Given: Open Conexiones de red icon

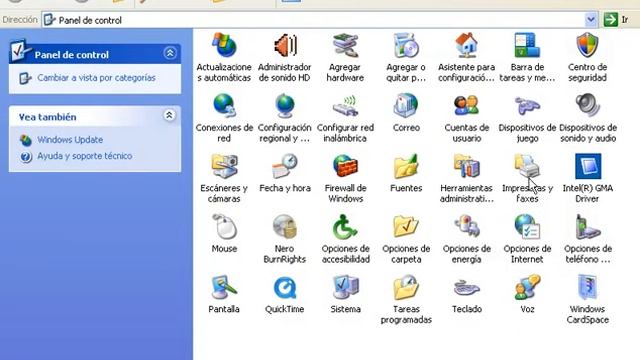Looking at the screenshot, I should [x=224, y=106].
